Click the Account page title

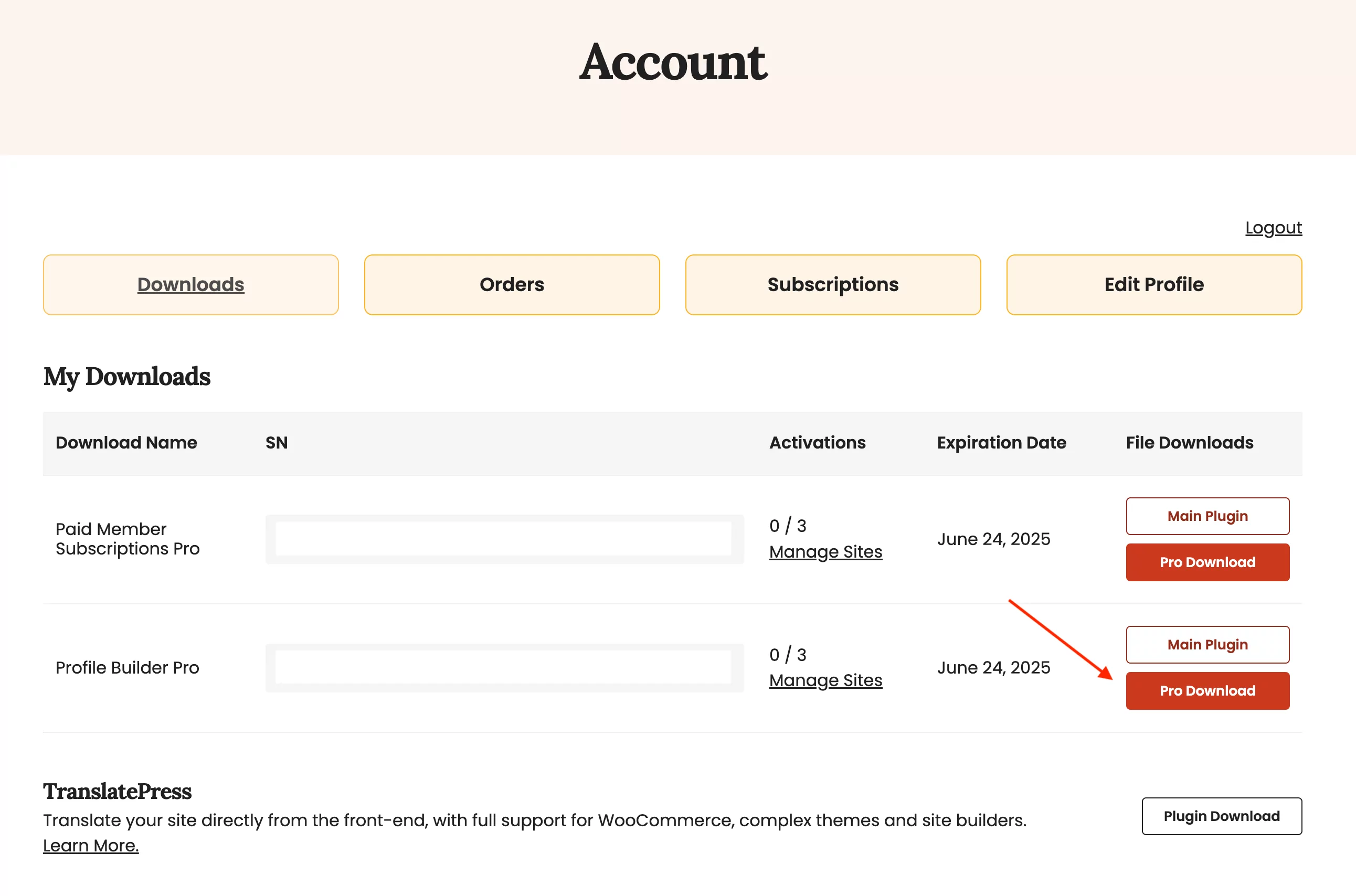(673, 62)
